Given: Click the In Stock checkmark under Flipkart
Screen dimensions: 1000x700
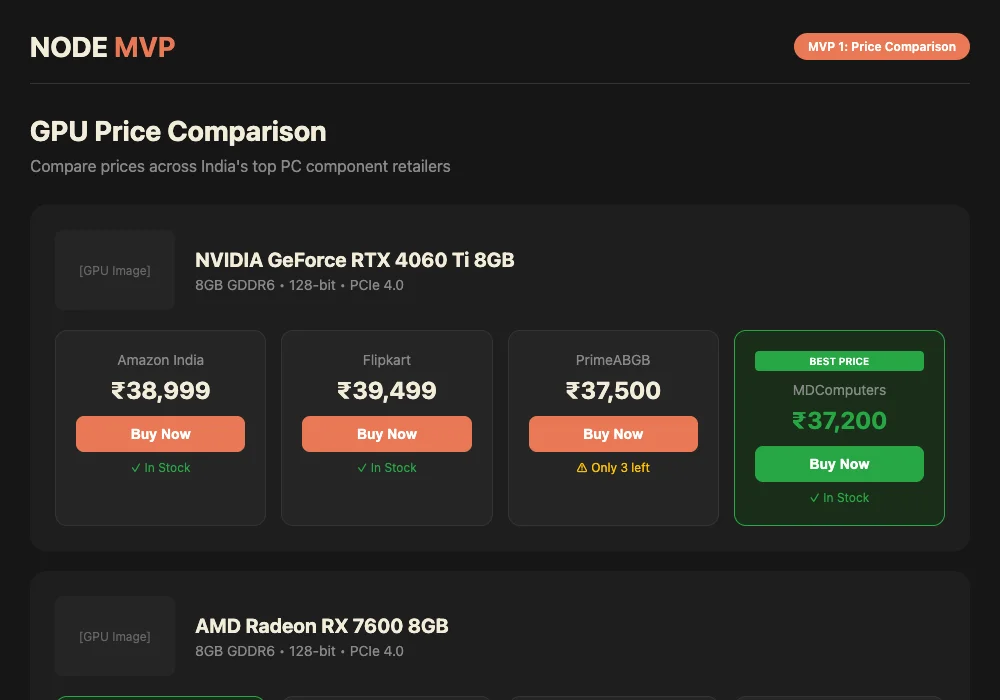Looking at the screenshot, I should tap(362, 468).
